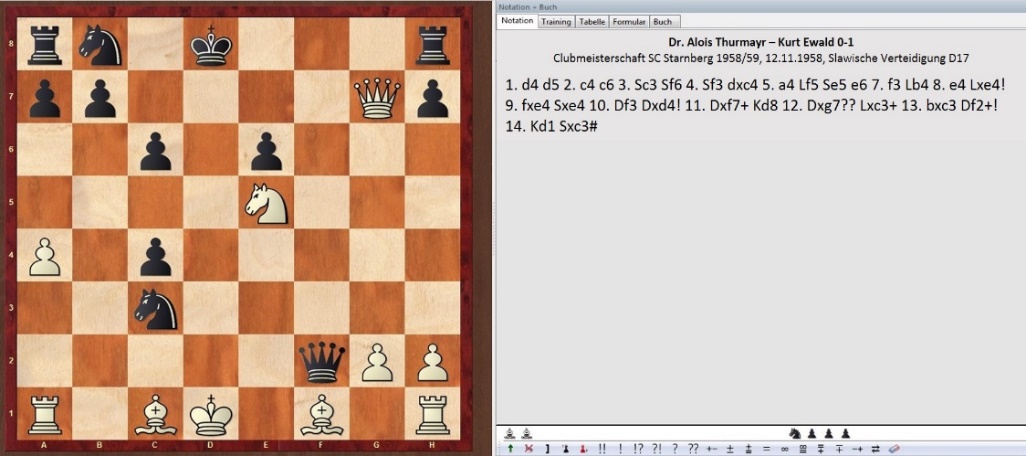Viewport: 1026px width, 456px height.
Task: Click the unclear position infinity symbol
Action: [786, 448]
